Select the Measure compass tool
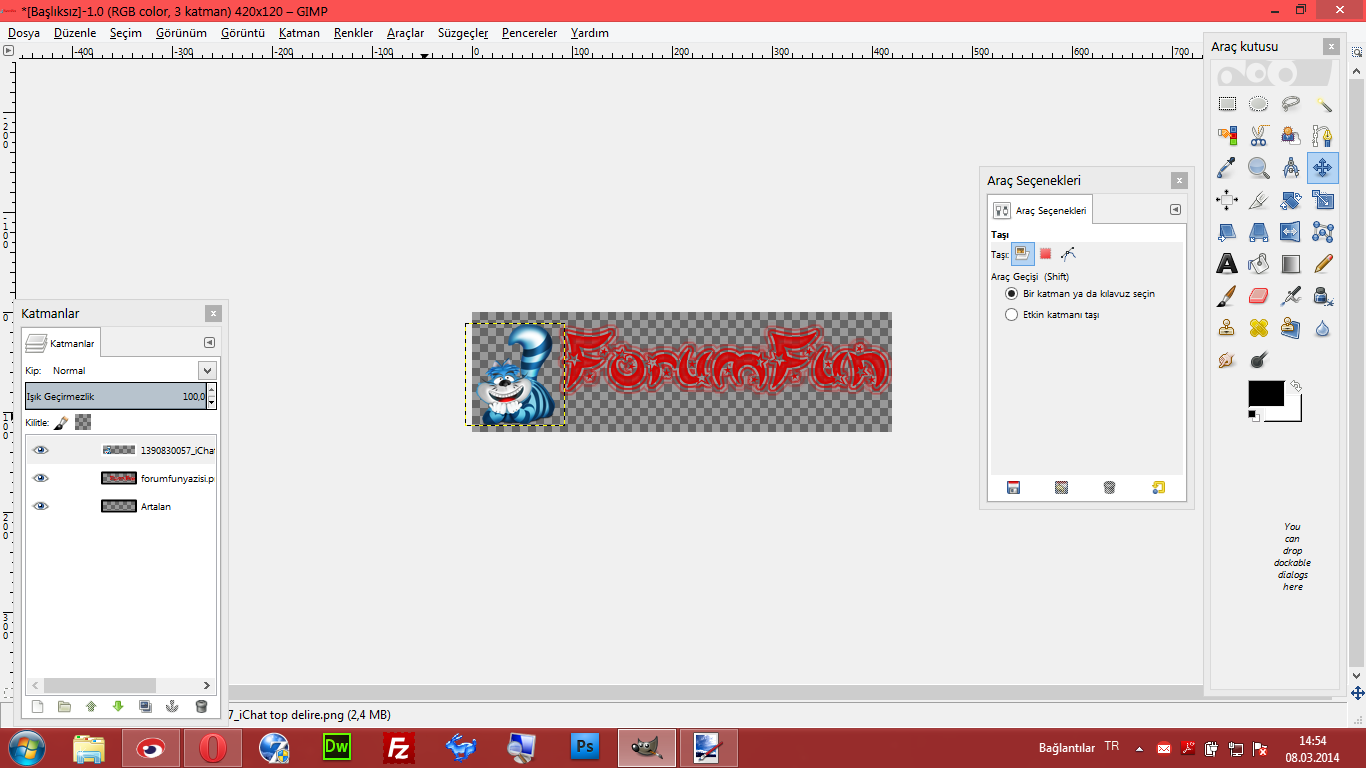The height and width of the screenshot is (768, 1366). tap(1291, 167)
